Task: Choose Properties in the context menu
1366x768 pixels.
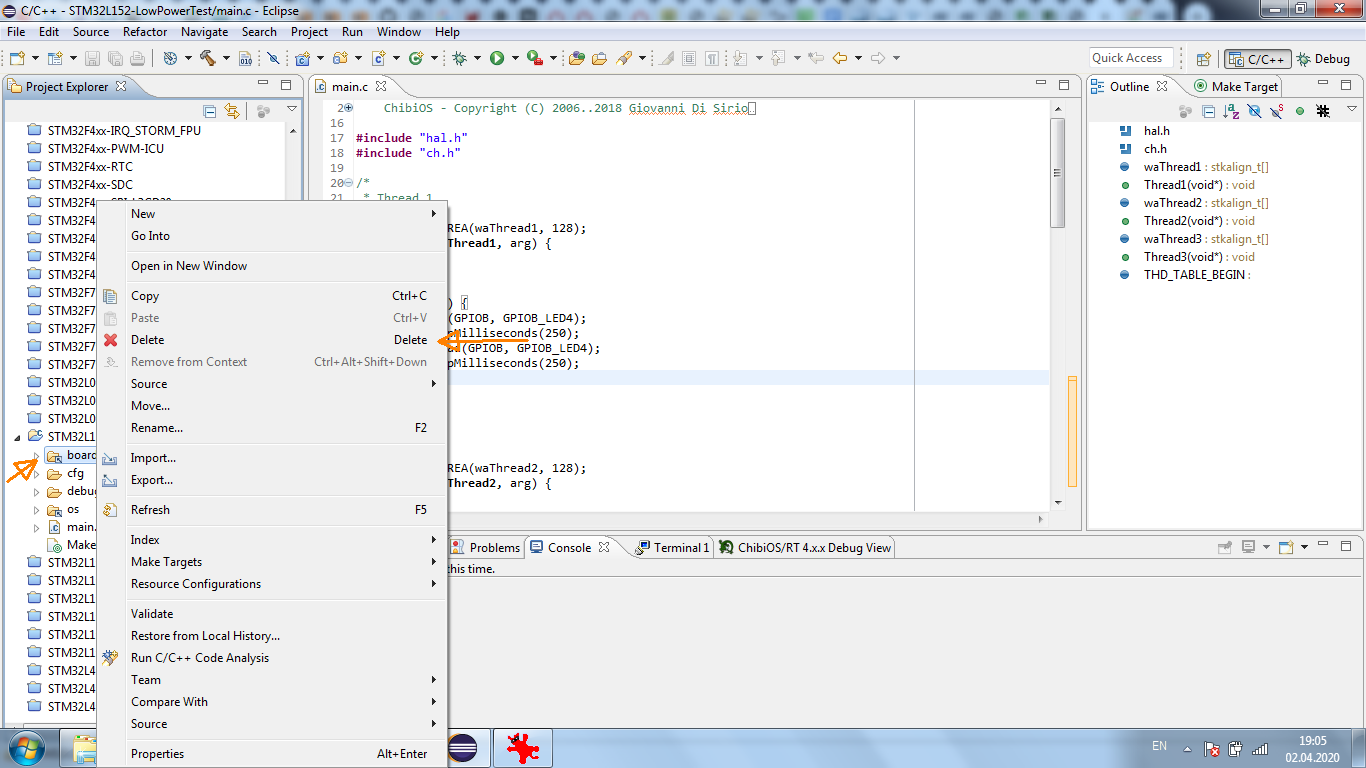Action: [x=157, y=754]
